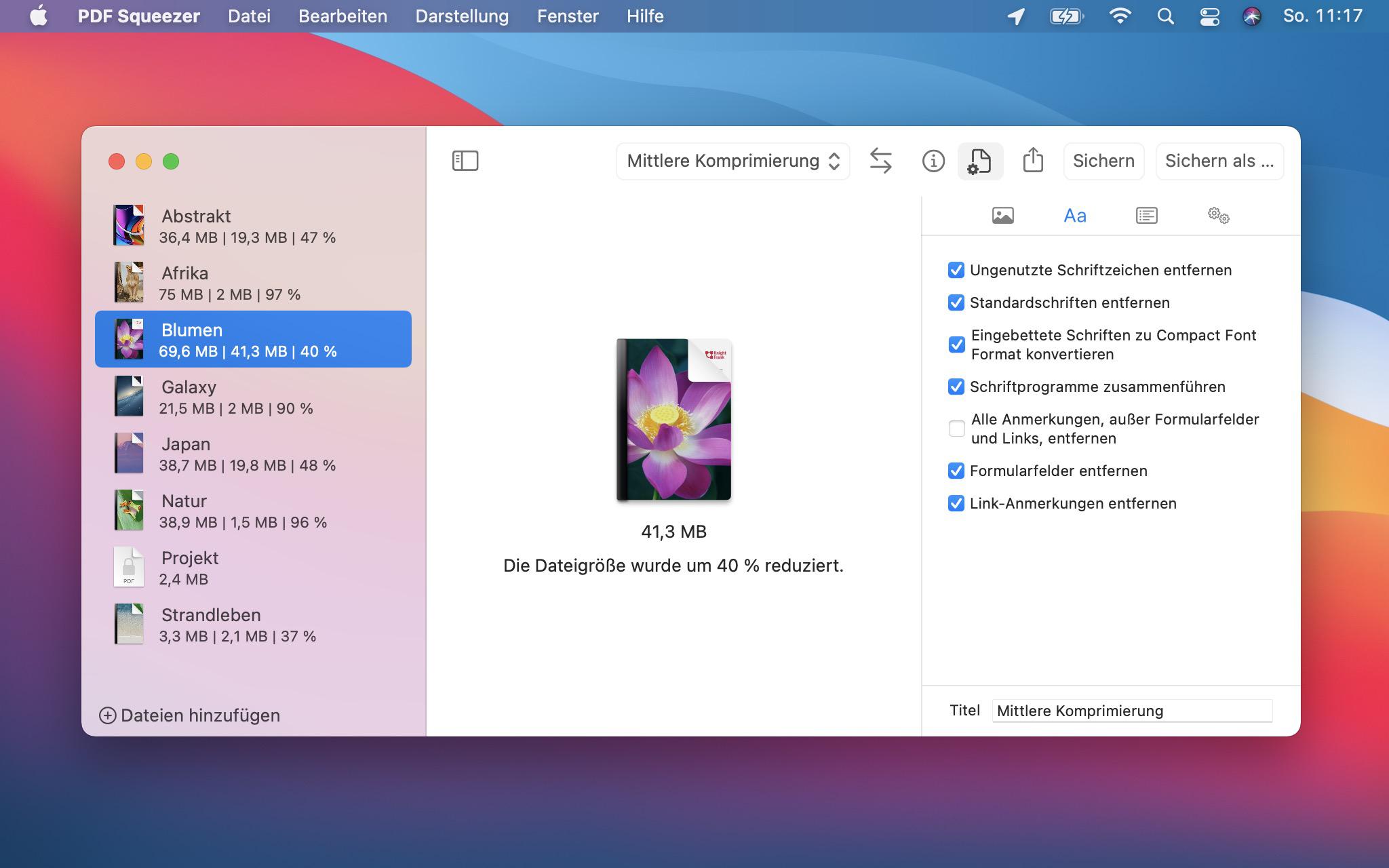The width and height of the screenshot is (1389, 868).
Task: Switch to the image compression panel
Action: coord(1002,215)
